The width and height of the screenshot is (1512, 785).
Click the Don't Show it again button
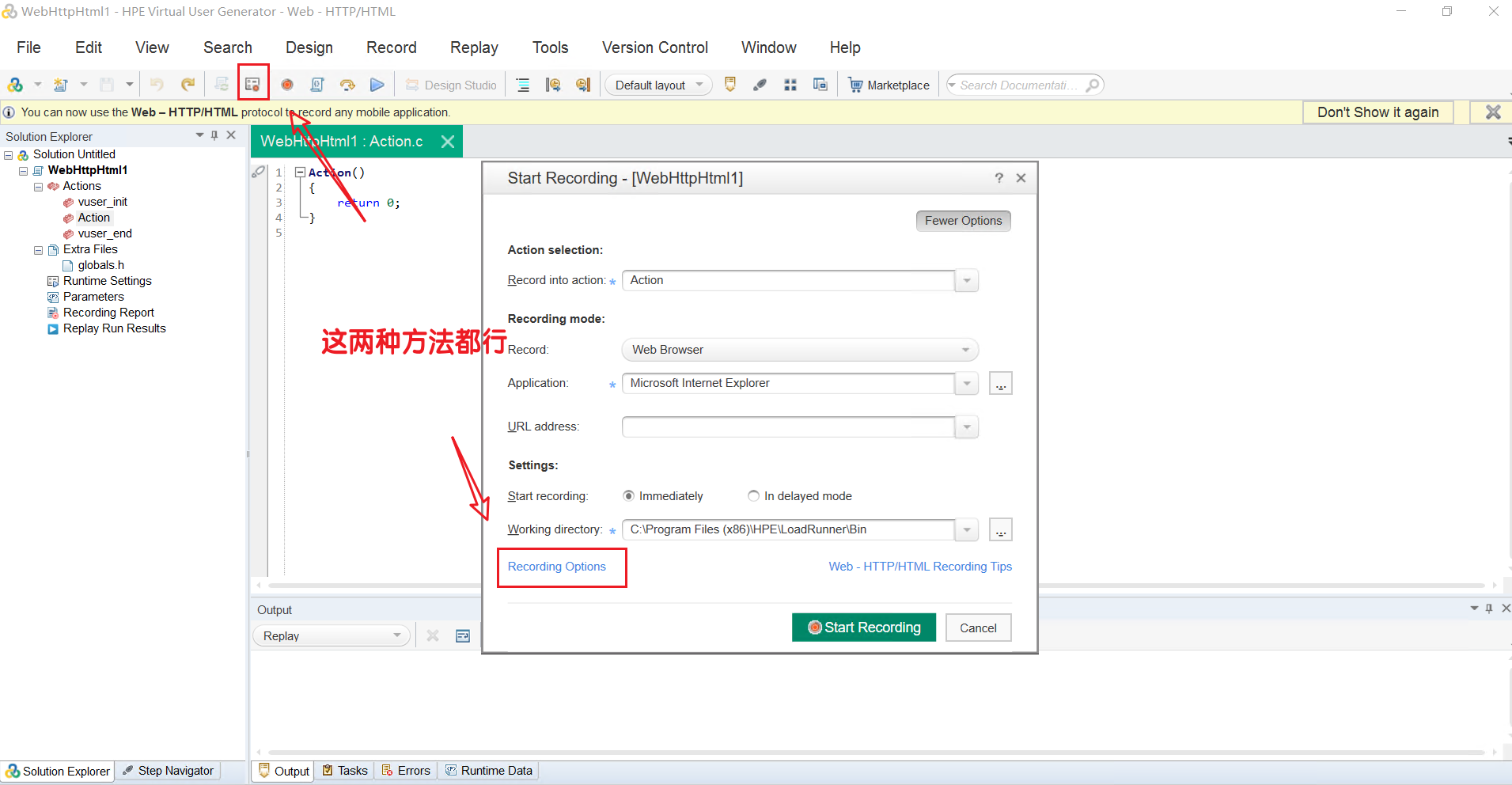[x=1378, y=112]
